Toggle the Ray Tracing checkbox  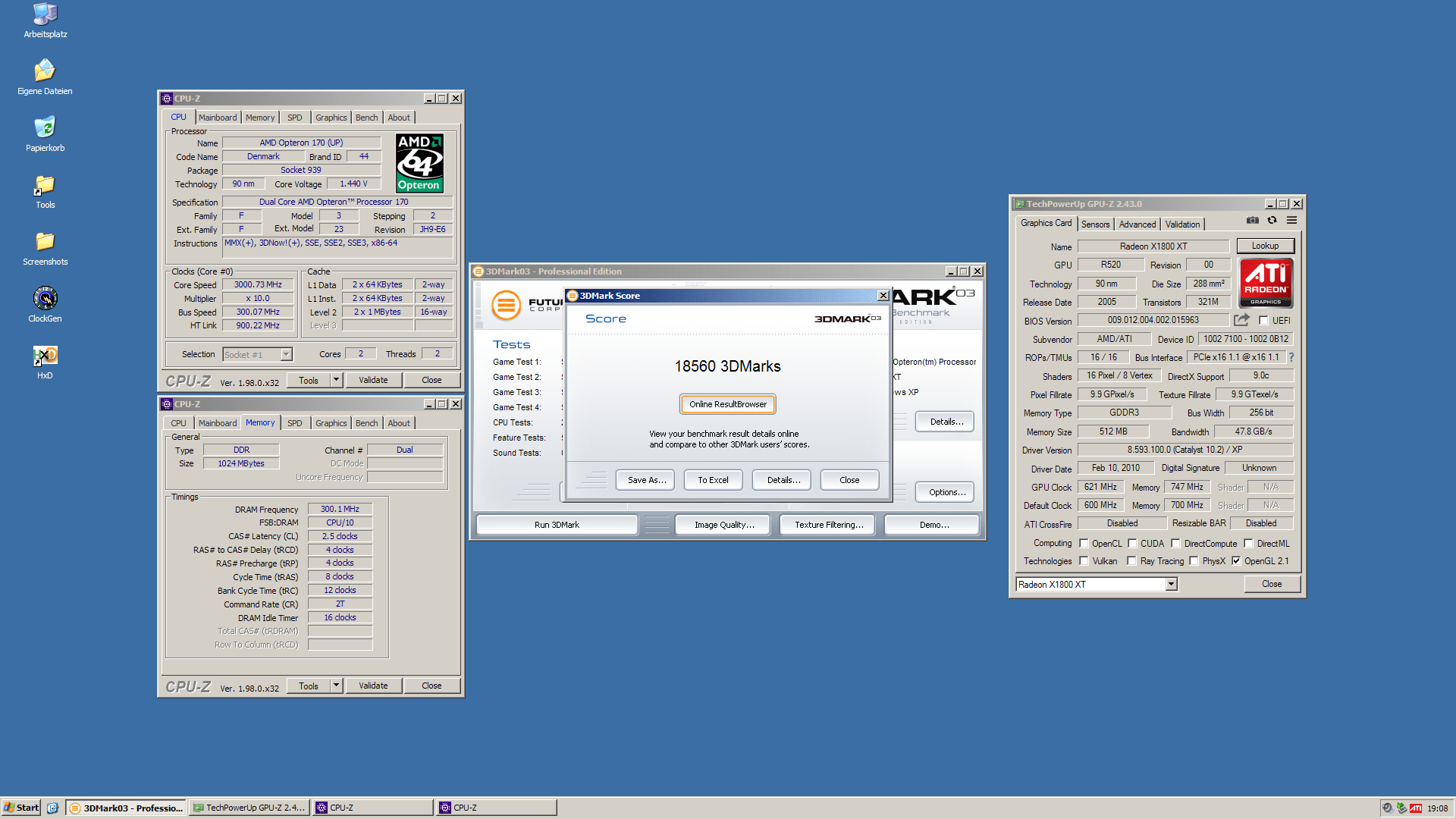pyautogui.click(x=1131, y=560)
